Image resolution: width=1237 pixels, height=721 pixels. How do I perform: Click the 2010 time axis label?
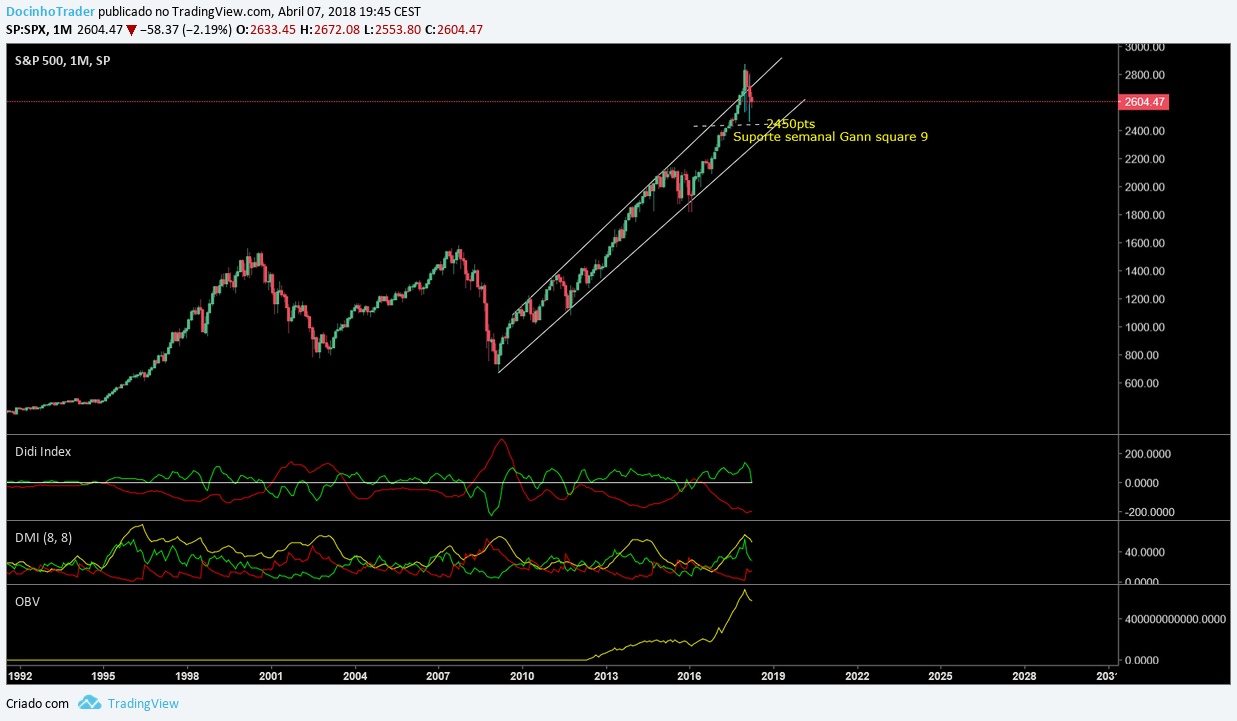pyautogui.click(x=522, y=677)
